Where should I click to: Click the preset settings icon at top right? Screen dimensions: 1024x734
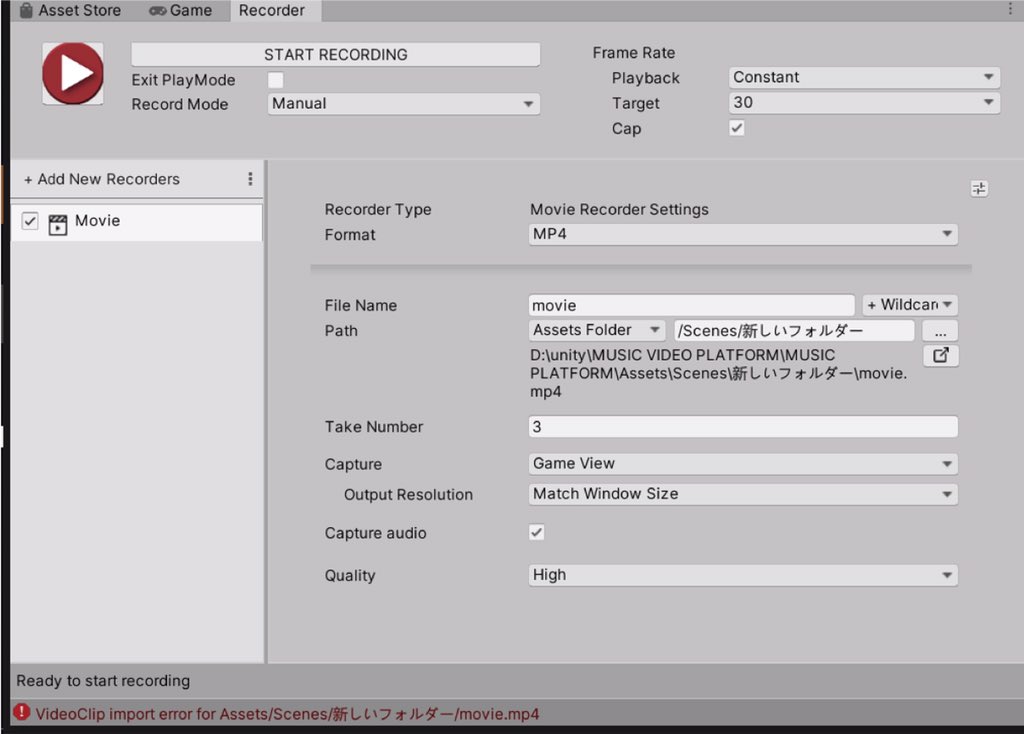click(x=979, y=188)
